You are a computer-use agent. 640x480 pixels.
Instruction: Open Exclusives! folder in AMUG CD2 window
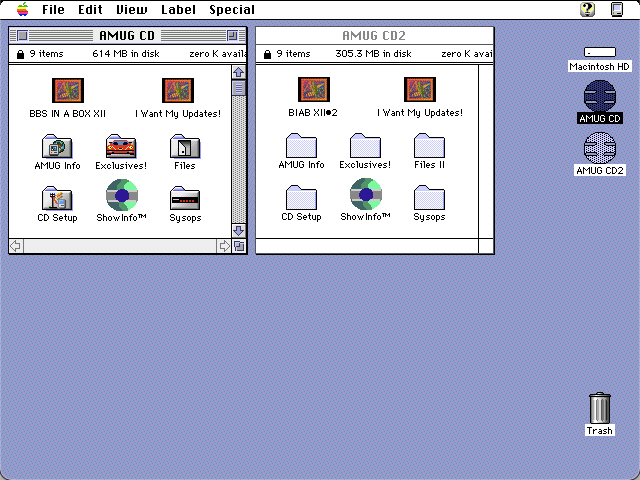point(365,145)
